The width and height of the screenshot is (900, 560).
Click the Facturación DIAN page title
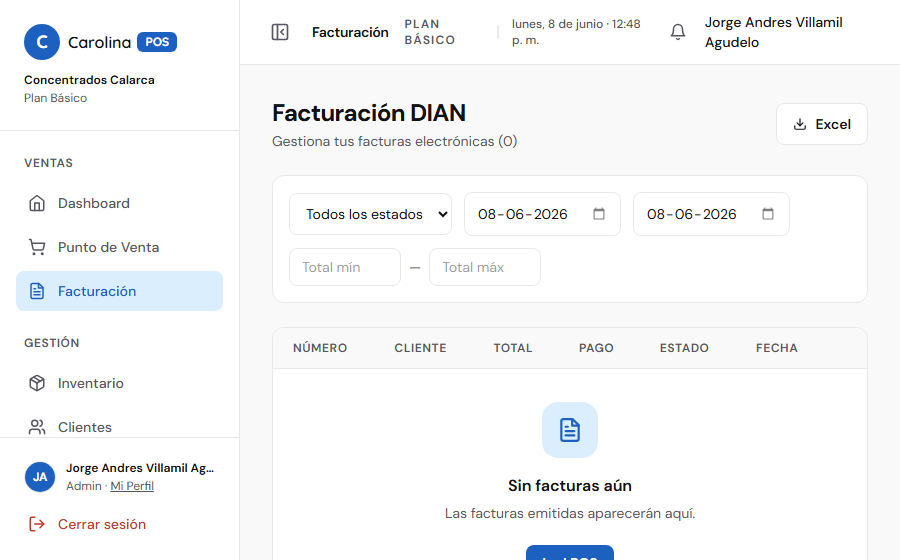369,113
